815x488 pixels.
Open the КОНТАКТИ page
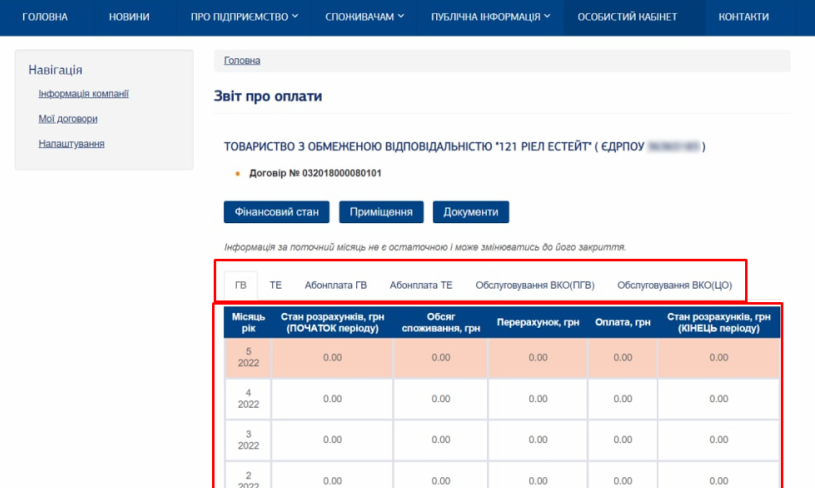click(x=744, y=17)
